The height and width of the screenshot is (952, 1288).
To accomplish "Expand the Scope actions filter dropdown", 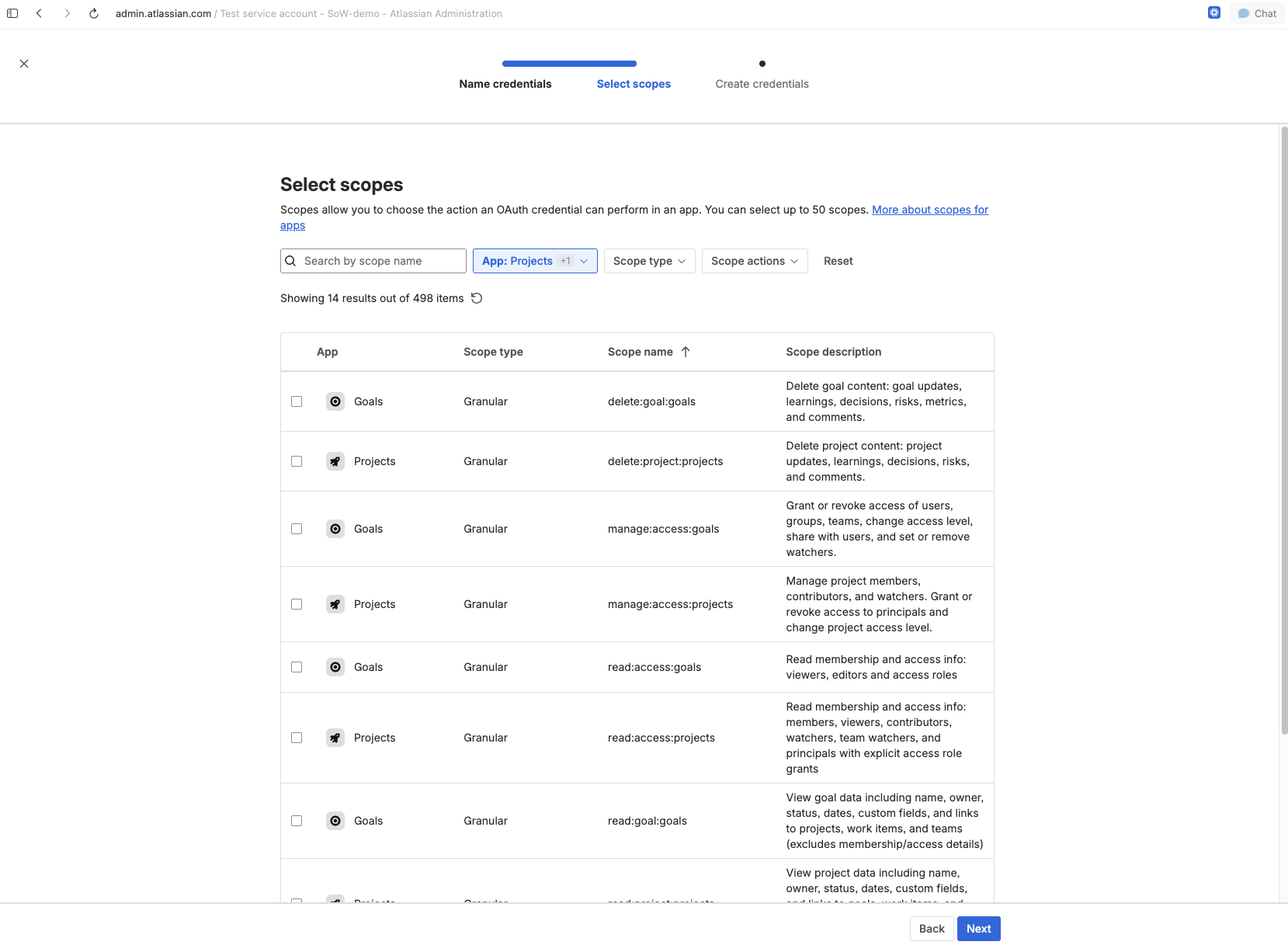I will [x=755, y=261].
